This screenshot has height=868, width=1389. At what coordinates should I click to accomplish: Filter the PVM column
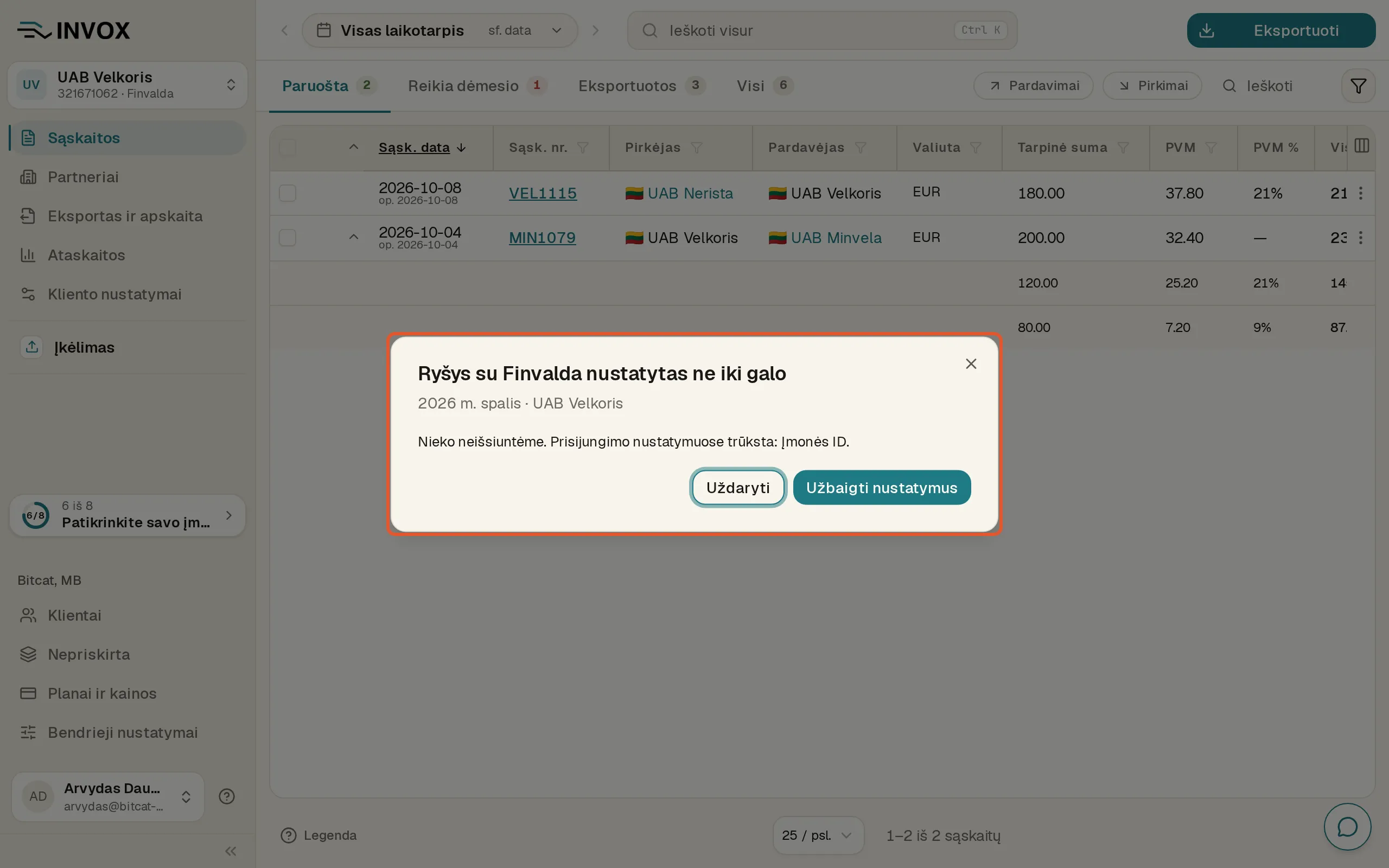1210,148
